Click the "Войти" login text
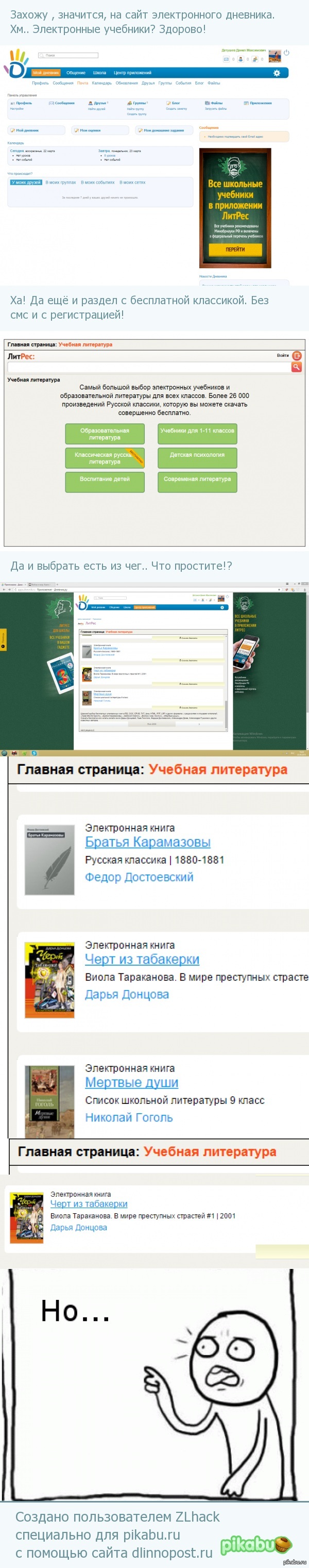The height and width of the screenshot is (1568, 309). tap(283, 355)
